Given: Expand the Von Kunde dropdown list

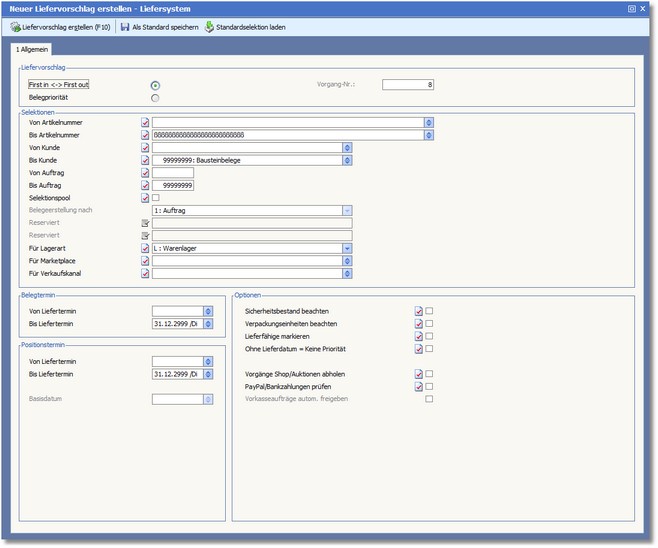Looking at the screenshot, I should pyautogui.click(x=347, y=147).
